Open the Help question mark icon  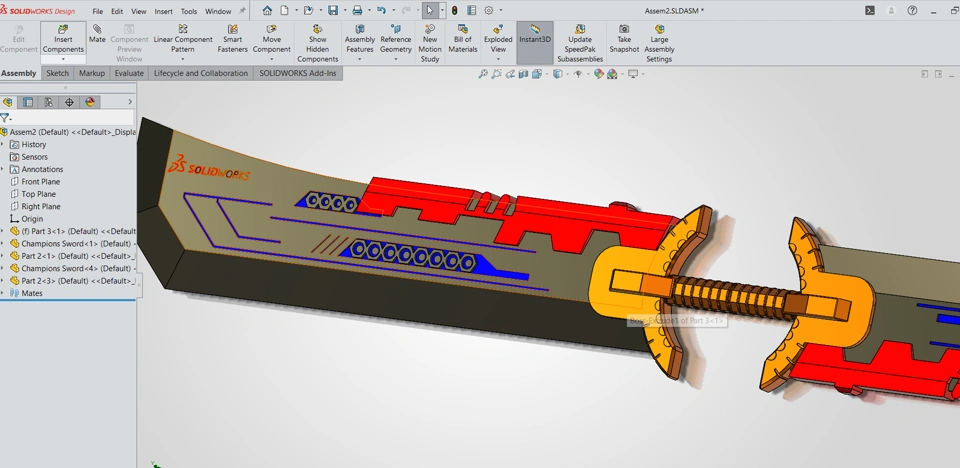click(x=912, y=10)
